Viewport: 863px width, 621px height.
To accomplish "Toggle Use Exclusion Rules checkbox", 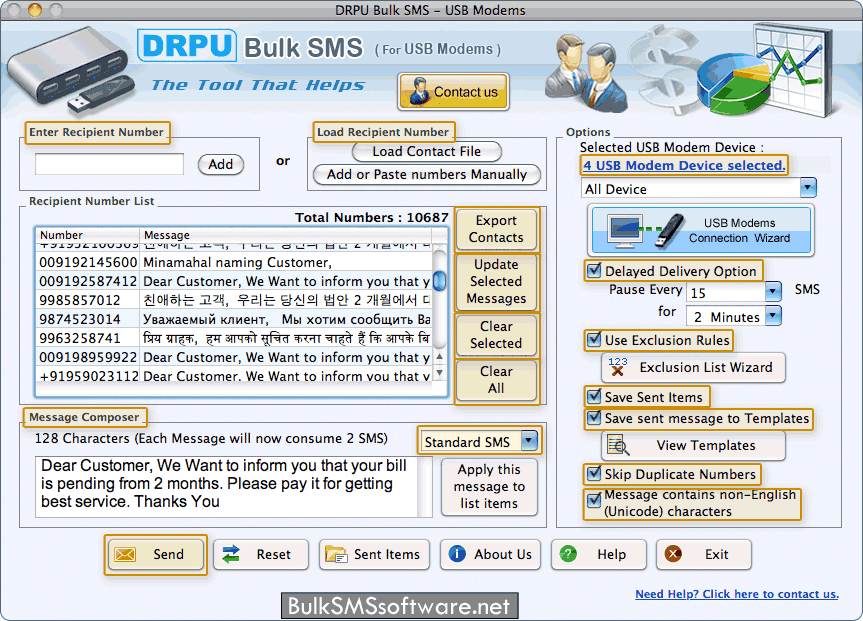I will (594, 340).
